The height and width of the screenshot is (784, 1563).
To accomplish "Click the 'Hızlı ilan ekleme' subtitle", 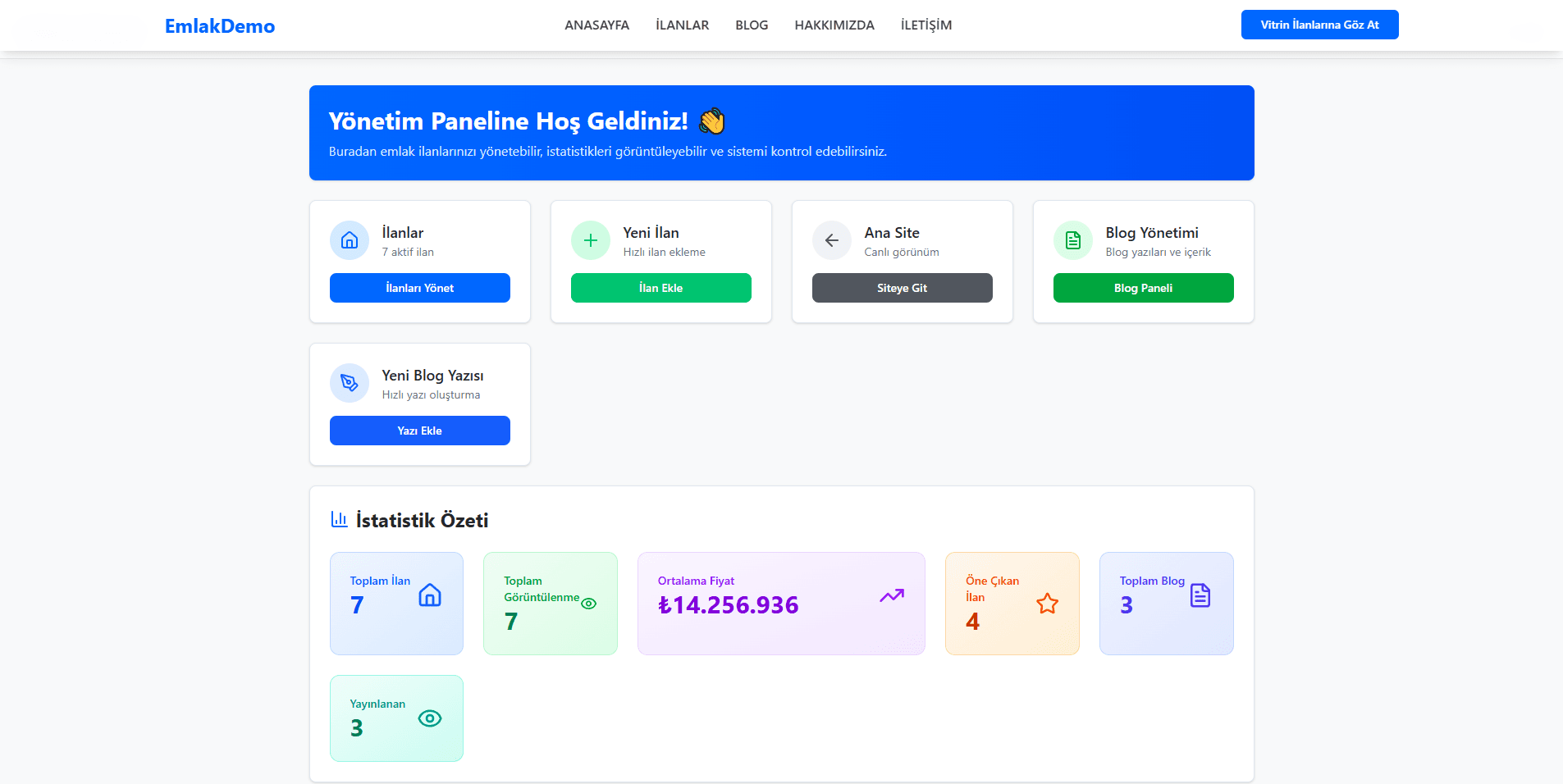I will coord(664,252).
